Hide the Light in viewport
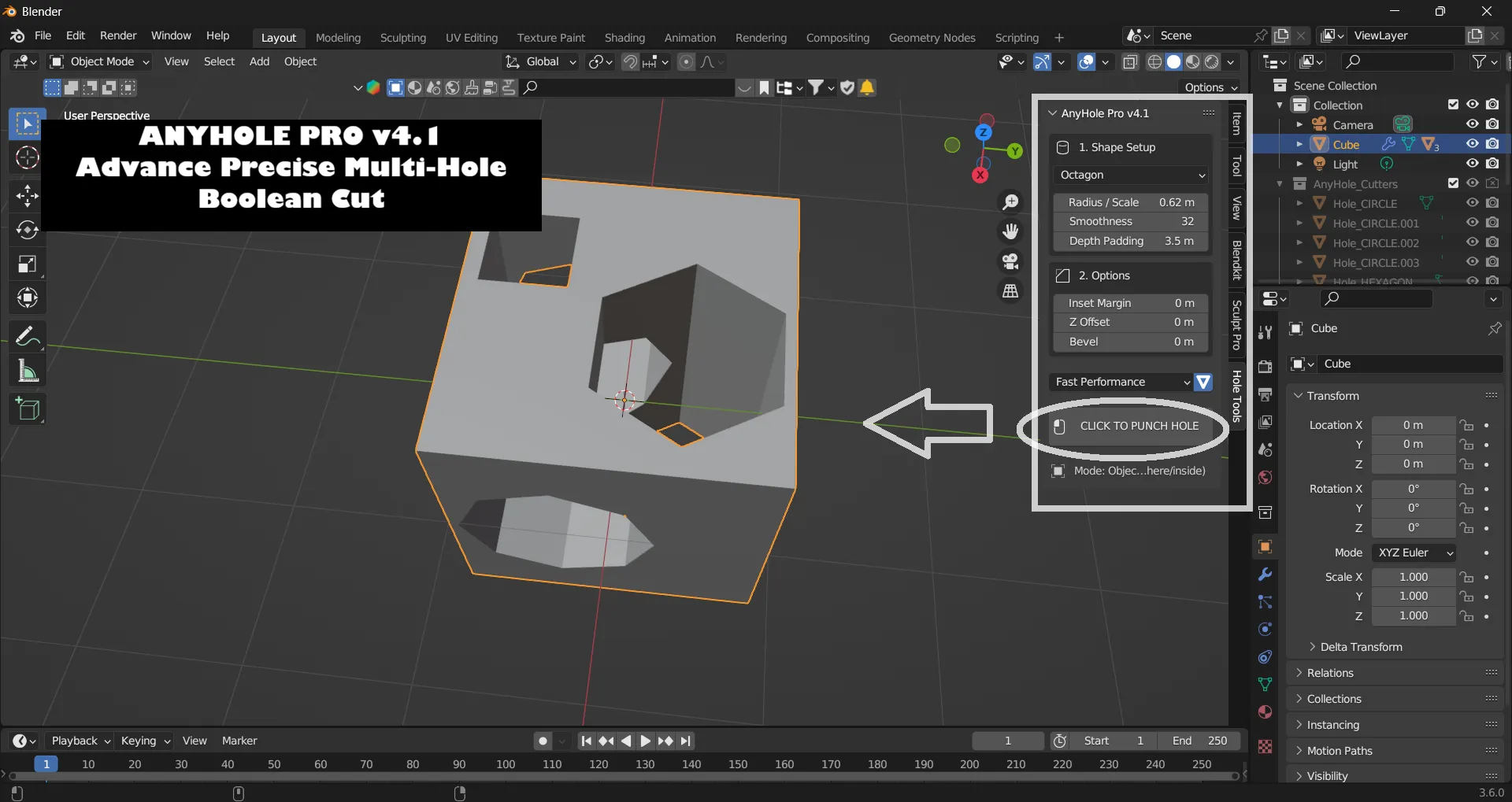Screen dimensions: 1512x802 click(1472, 164)
